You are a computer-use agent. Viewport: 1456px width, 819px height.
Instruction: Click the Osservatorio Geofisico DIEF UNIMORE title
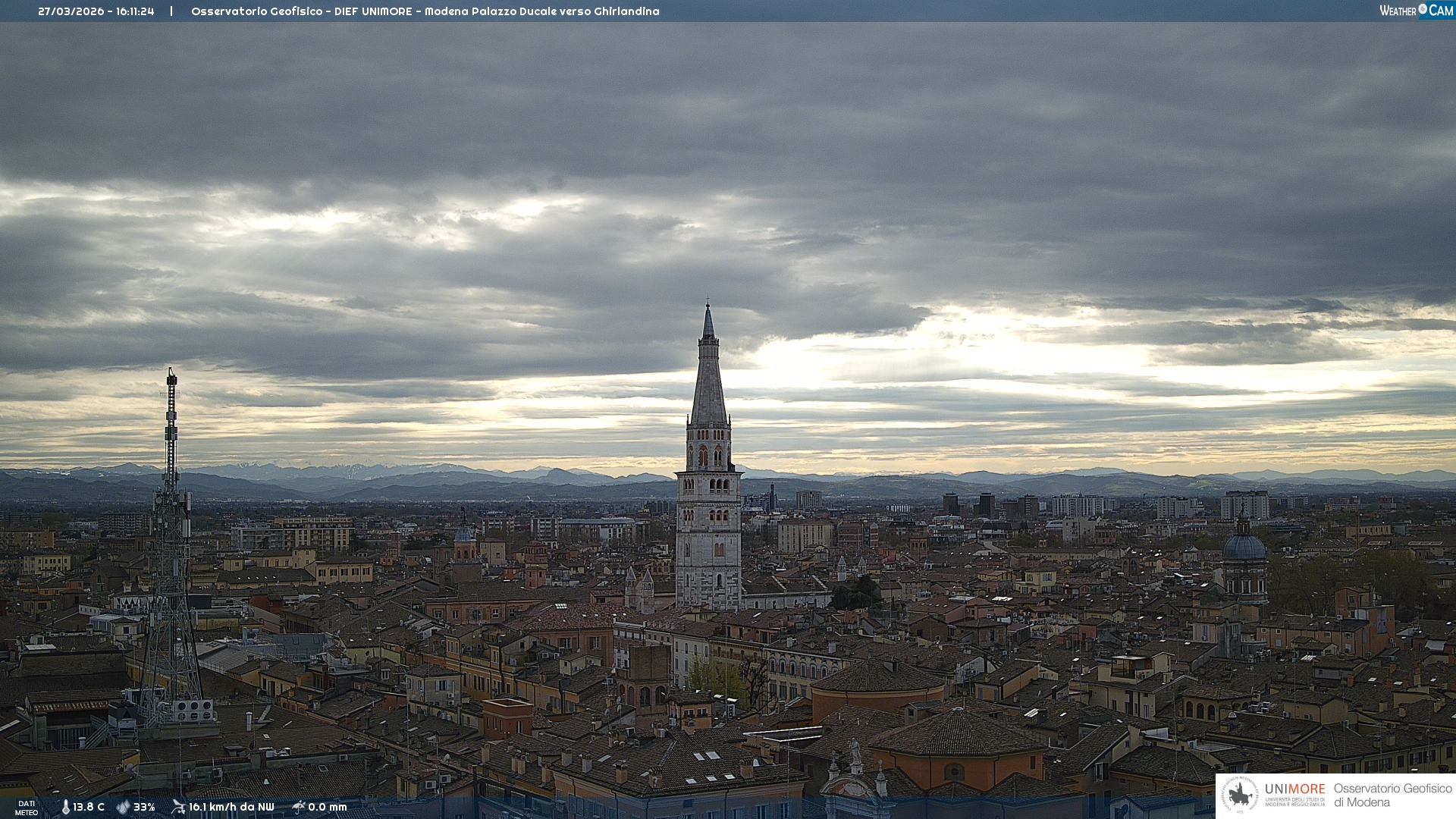coord(425,11)
